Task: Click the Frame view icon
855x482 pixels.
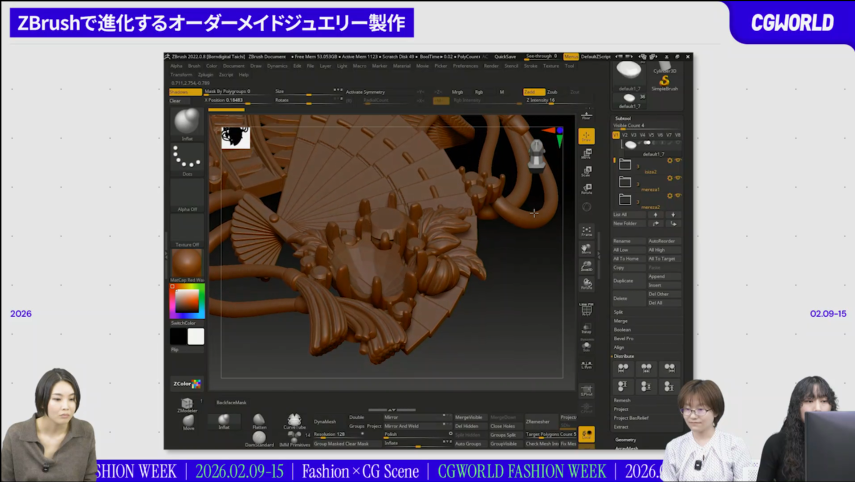Action: [587, 230]
